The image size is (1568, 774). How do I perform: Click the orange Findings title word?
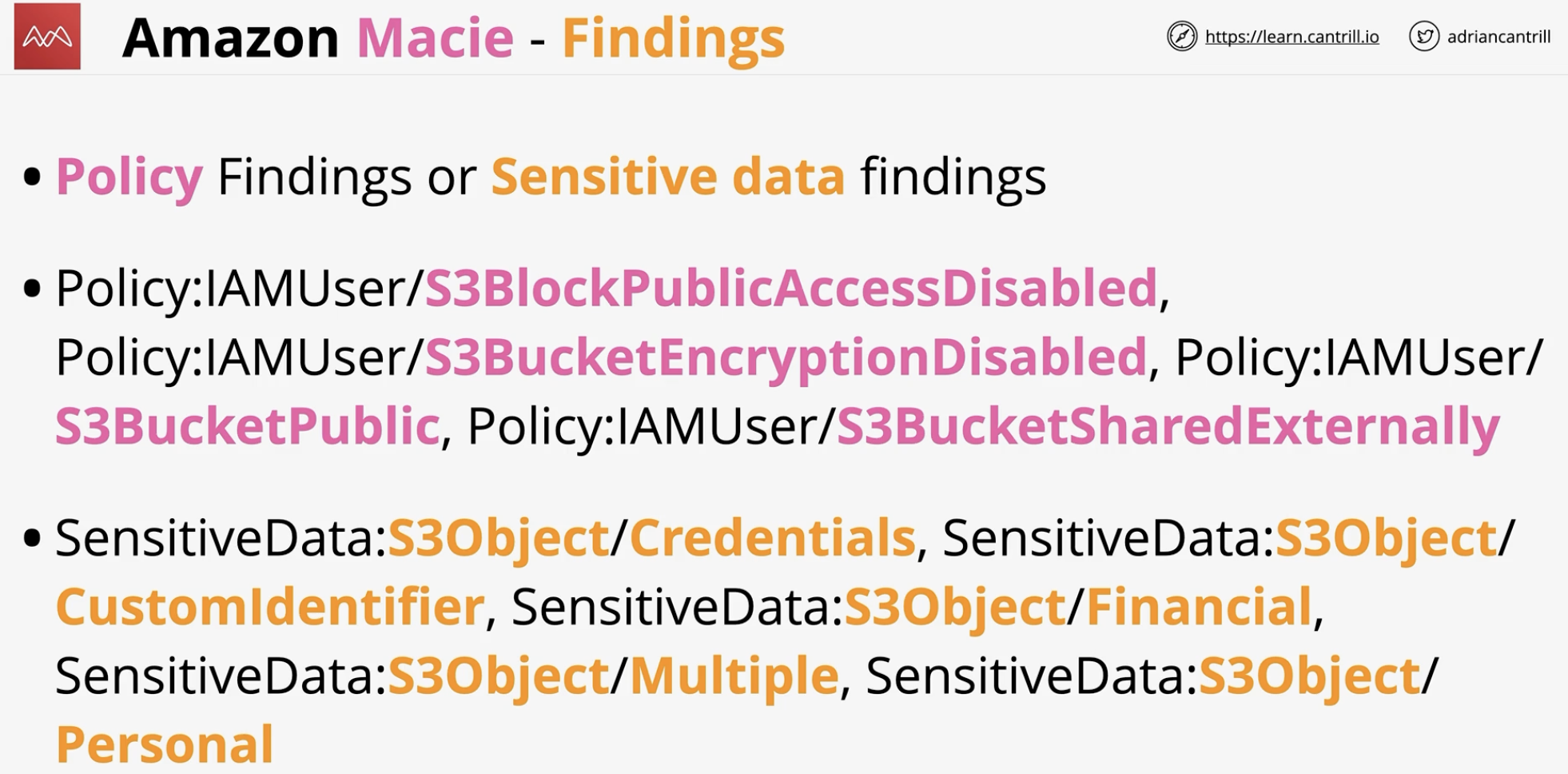[673, 38]
